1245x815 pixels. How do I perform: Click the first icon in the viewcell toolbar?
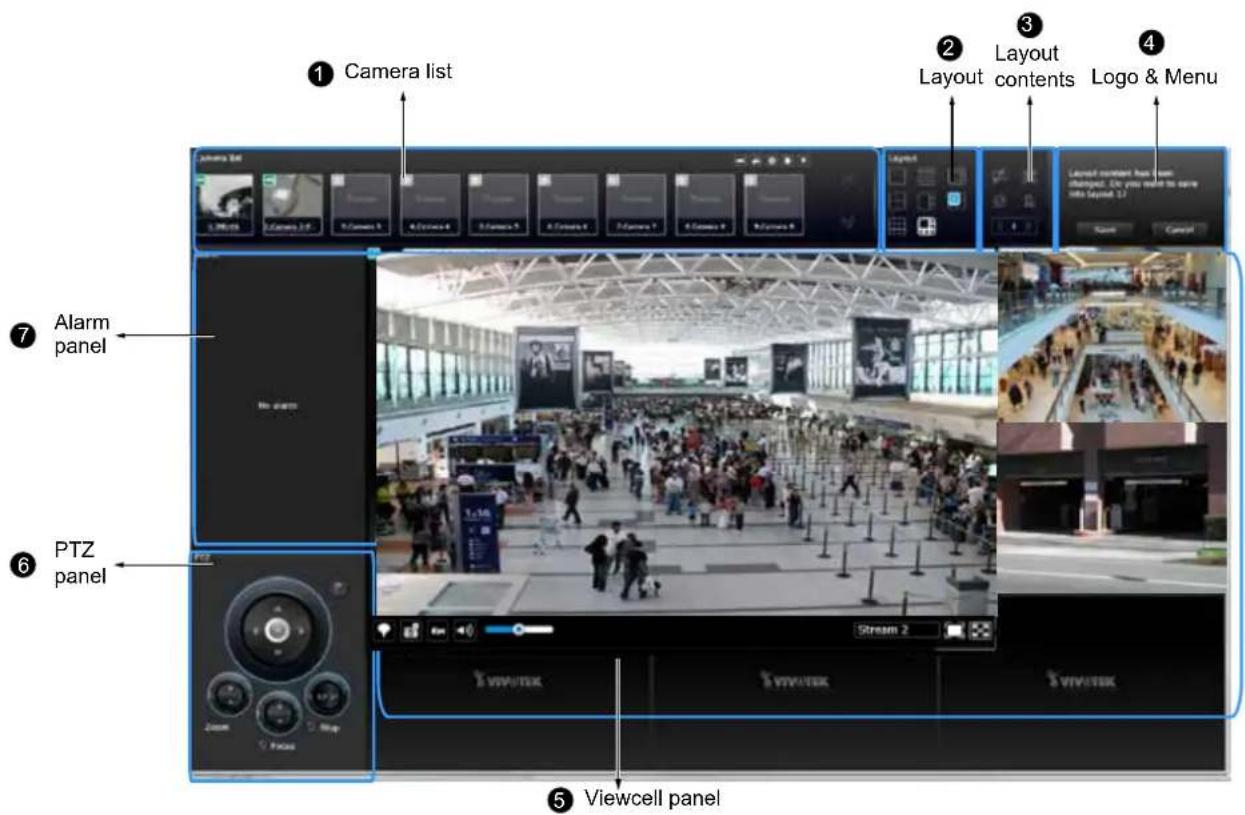(x=384, y=630)
